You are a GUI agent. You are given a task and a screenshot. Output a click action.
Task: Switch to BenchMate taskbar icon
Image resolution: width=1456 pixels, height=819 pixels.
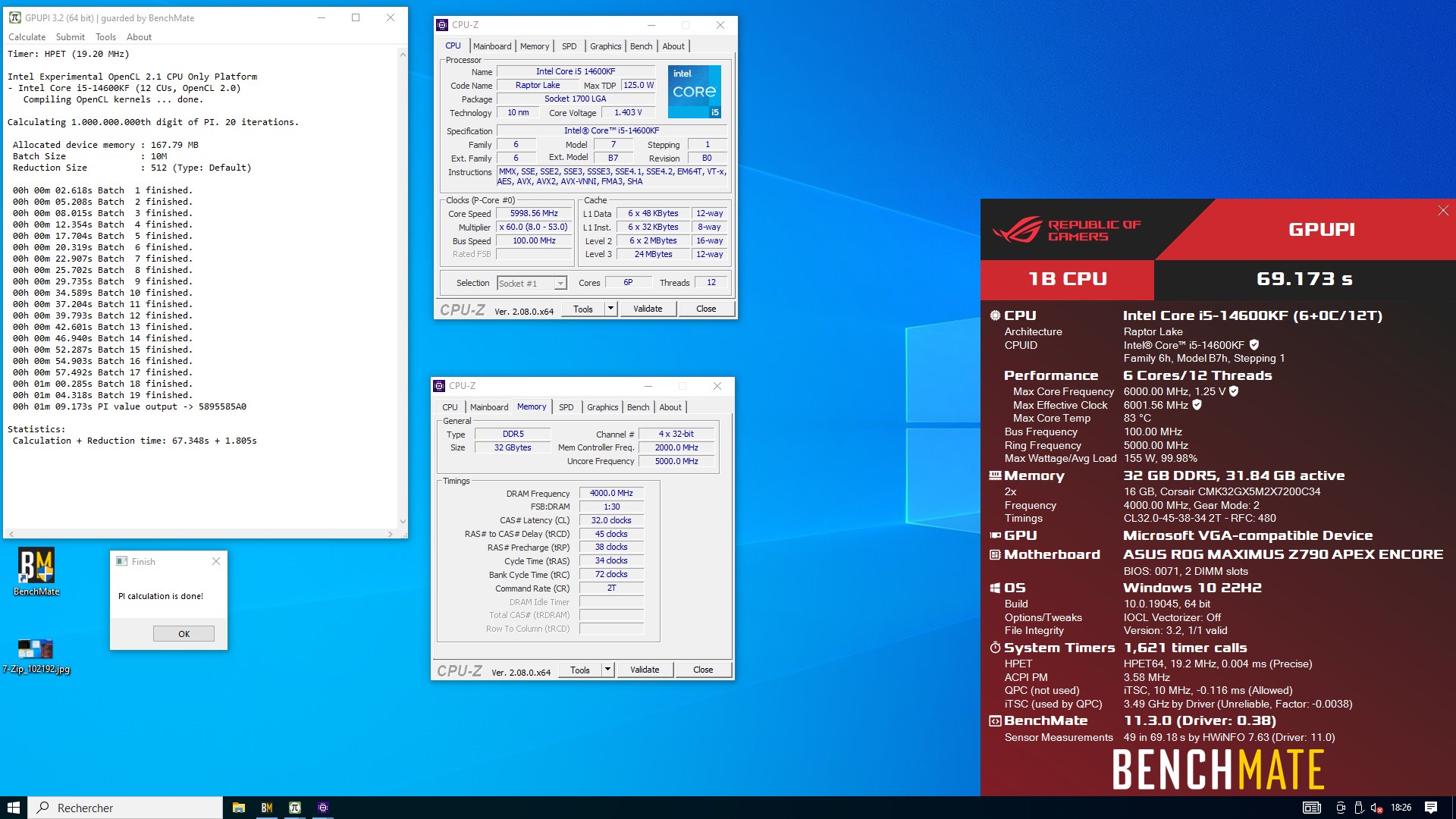(x=266, y=808)
